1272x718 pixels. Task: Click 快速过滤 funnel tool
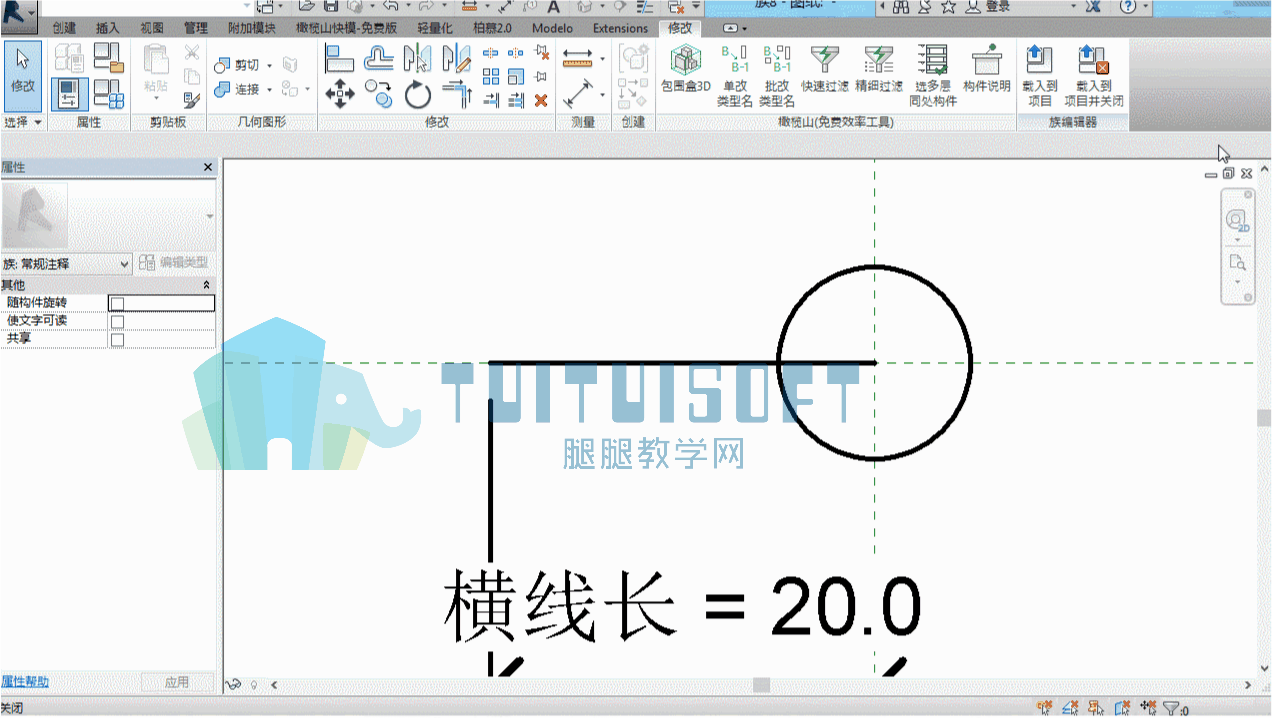[824, 70]
